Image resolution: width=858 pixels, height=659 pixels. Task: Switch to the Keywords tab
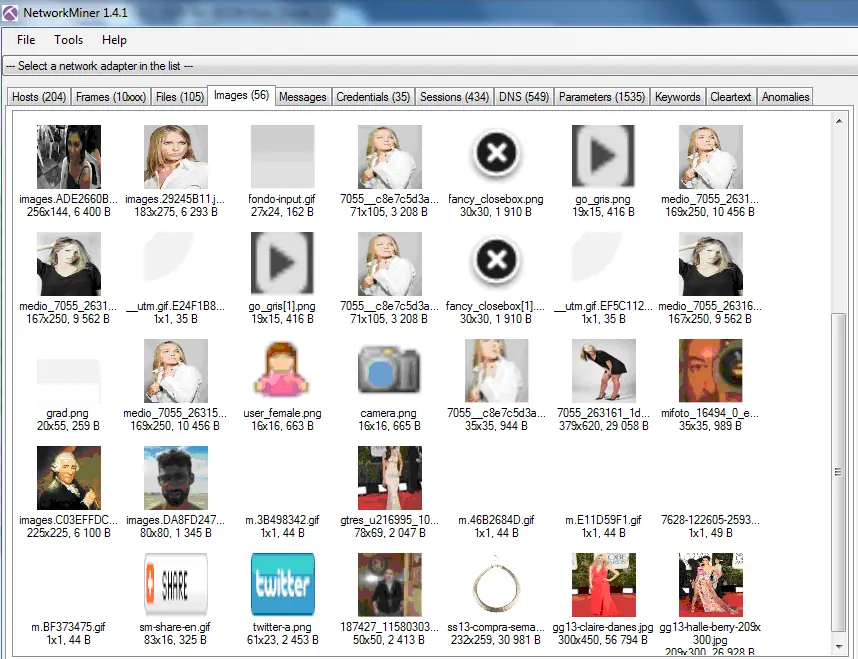point(677,97)
